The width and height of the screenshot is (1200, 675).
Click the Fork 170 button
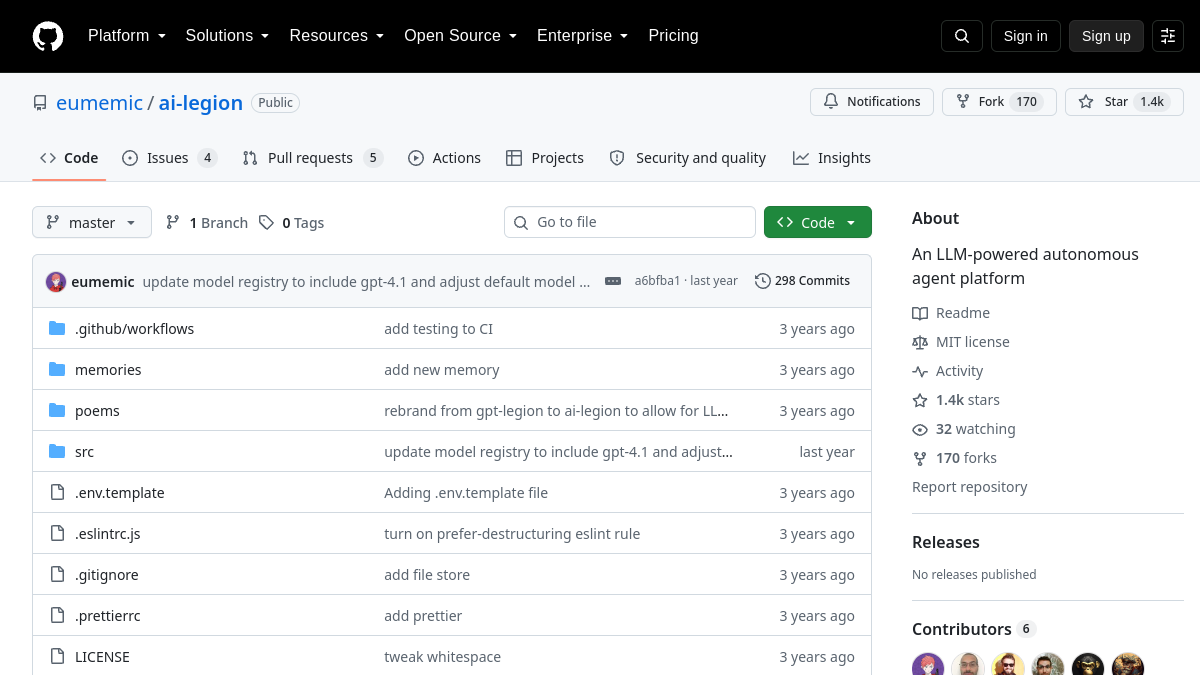[x=999, y=102]
